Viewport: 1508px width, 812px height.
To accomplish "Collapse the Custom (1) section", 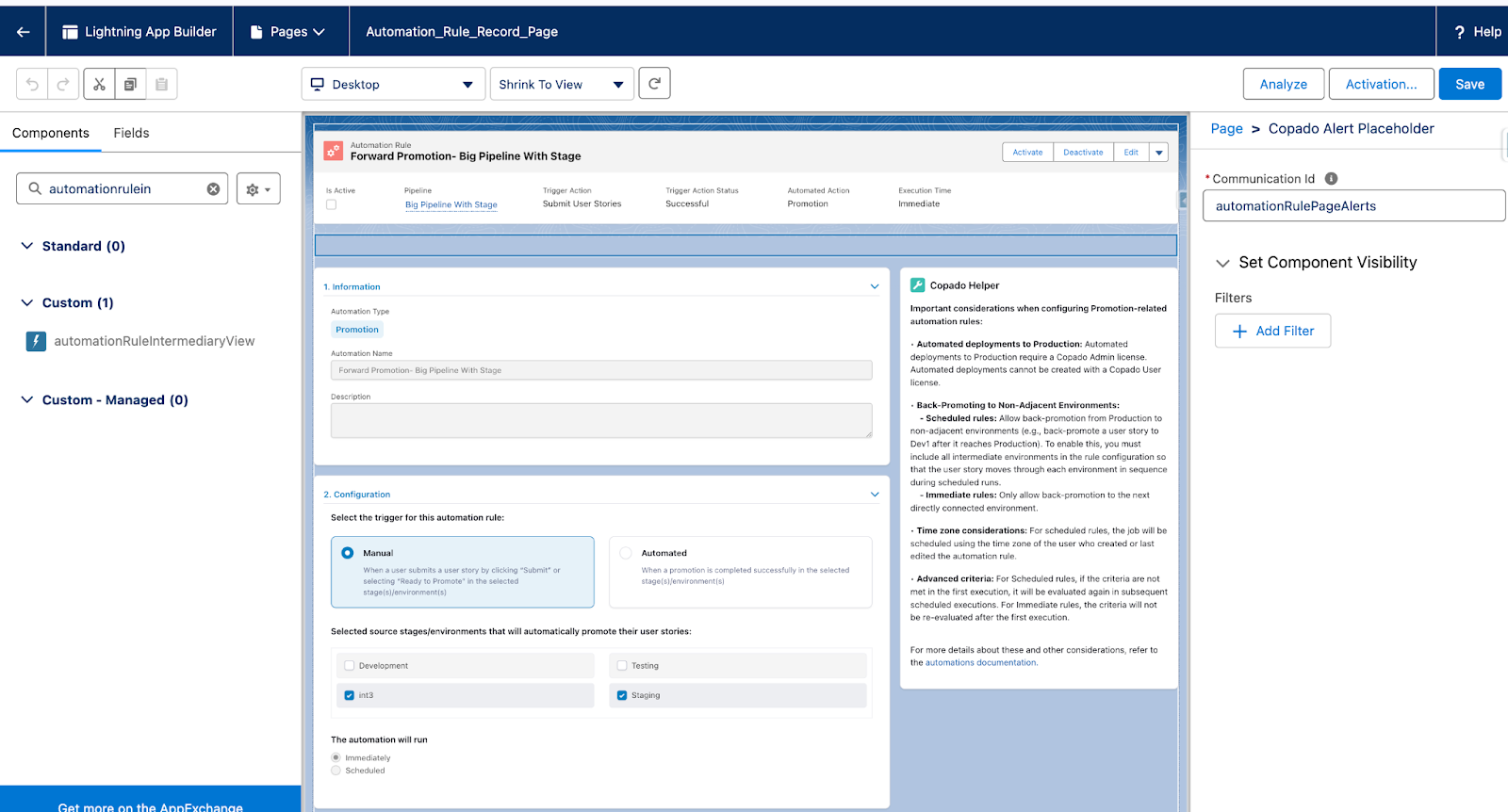I will [26, 303].
